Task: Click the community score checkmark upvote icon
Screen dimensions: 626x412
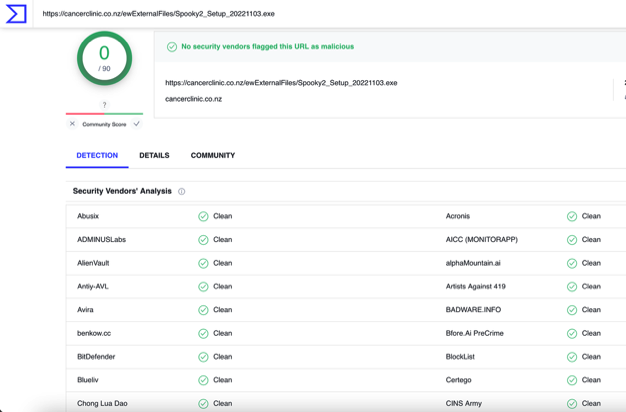Action: (137, 124)
